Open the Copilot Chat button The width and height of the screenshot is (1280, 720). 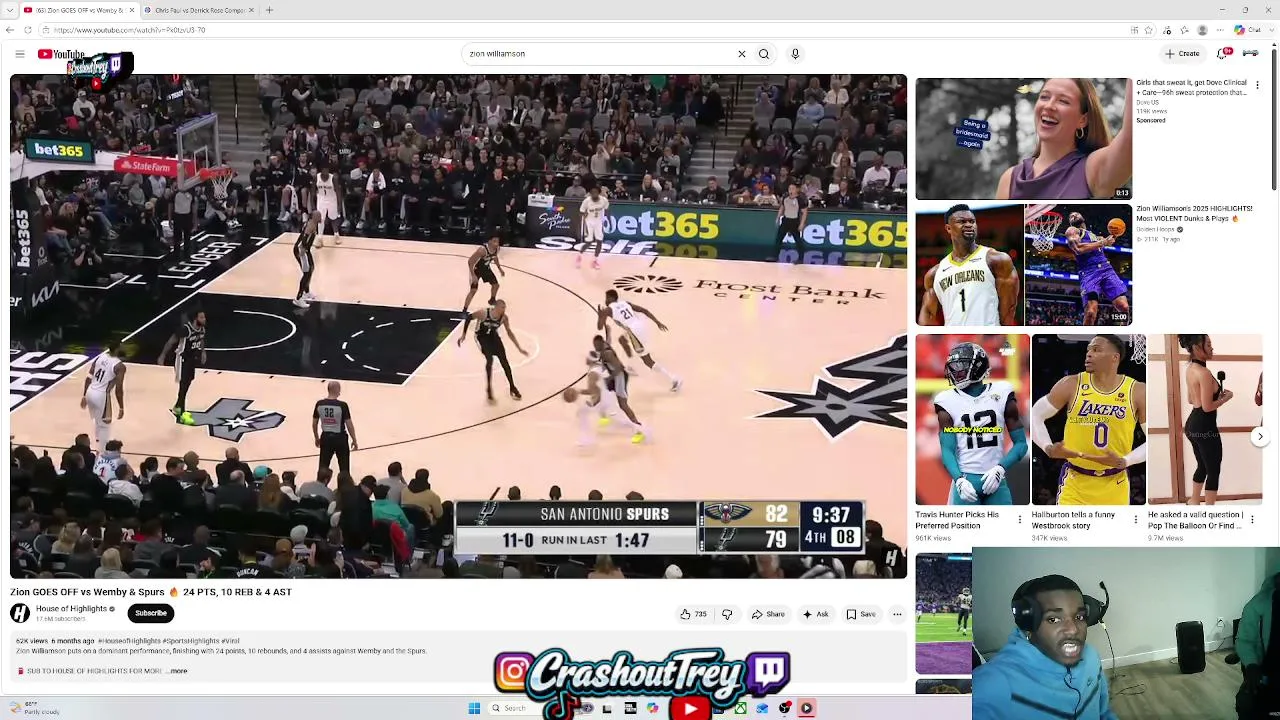tap(1246, 30)
